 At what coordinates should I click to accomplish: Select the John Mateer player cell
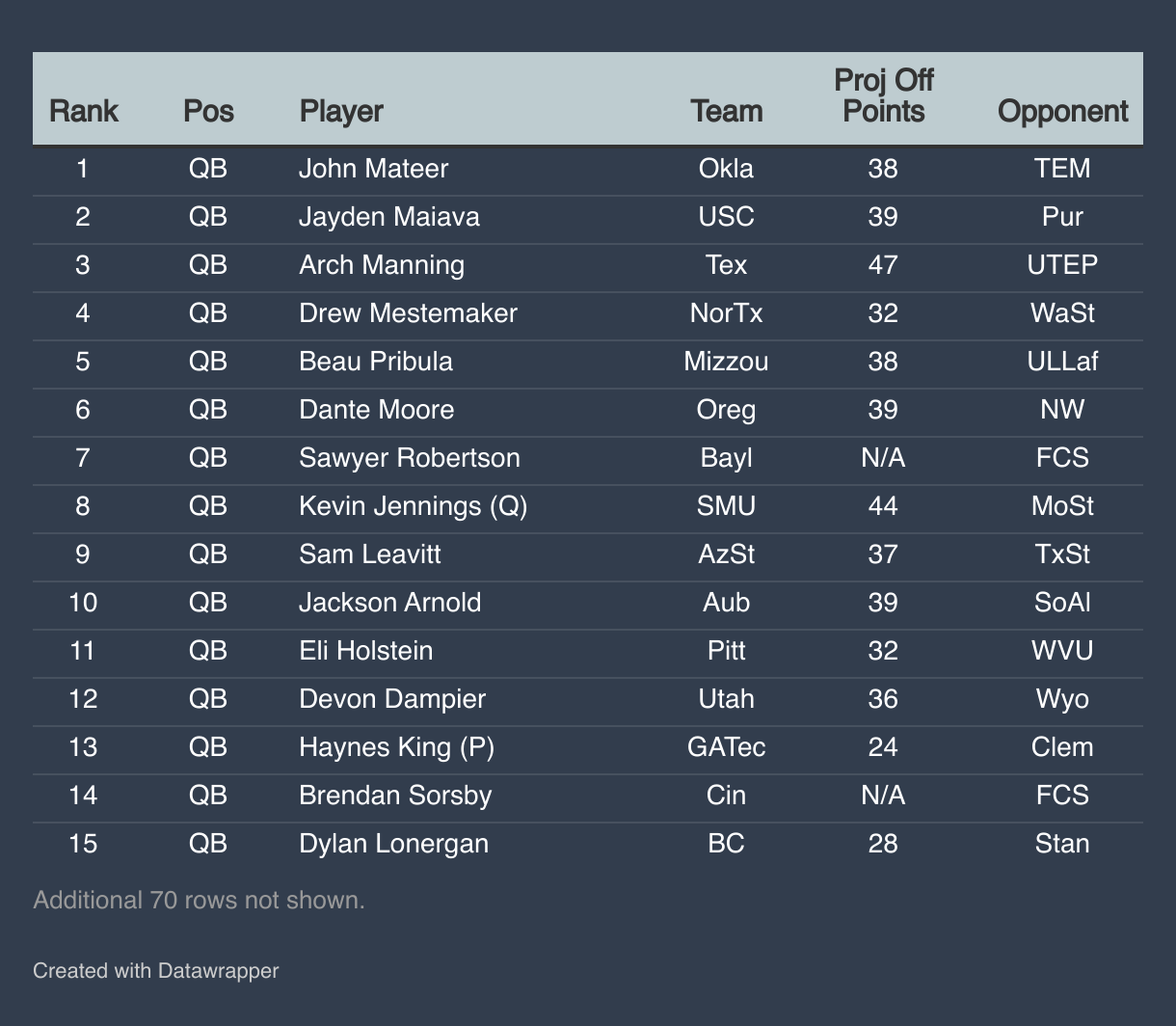coord(373,169)
